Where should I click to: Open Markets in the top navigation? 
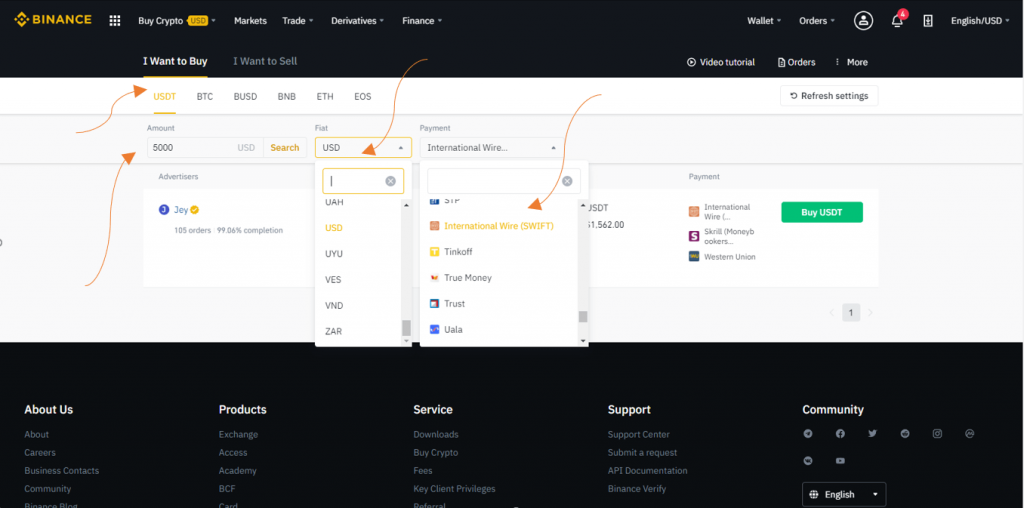(250, 21)
